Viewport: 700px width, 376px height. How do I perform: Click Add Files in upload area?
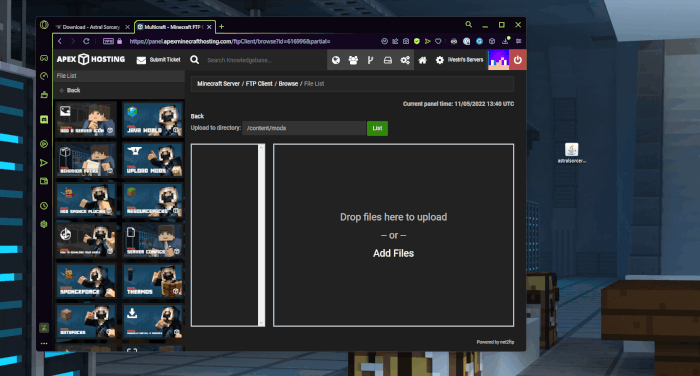tap(393, 253)
